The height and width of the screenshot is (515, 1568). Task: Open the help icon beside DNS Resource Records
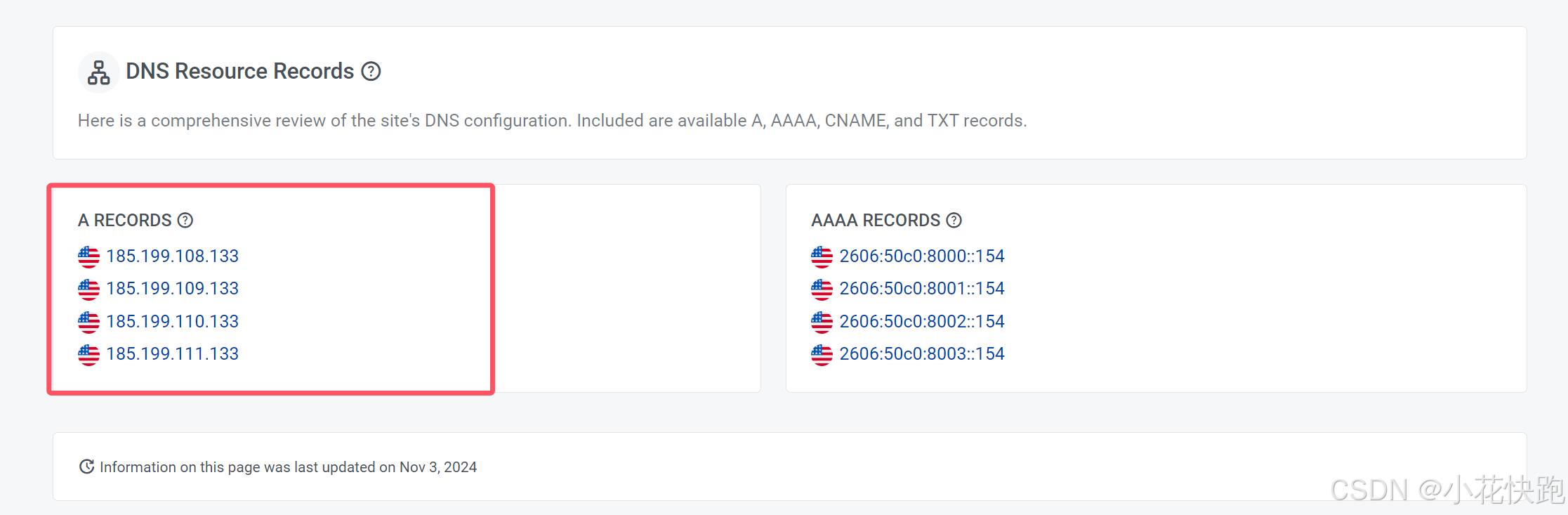click(371, 71)
